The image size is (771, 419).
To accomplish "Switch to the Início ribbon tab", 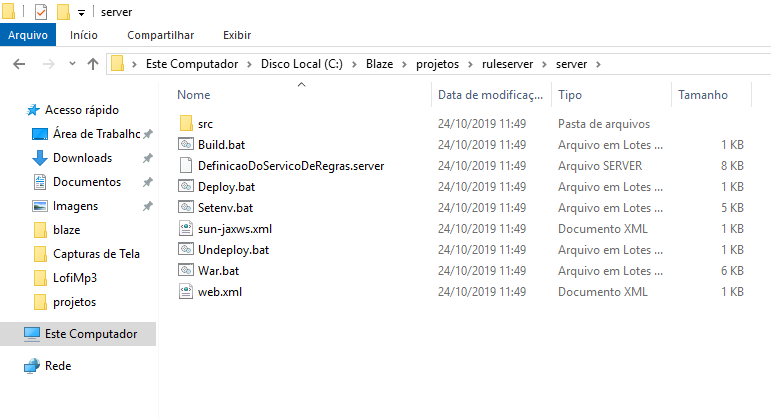I will coord(84,35).
